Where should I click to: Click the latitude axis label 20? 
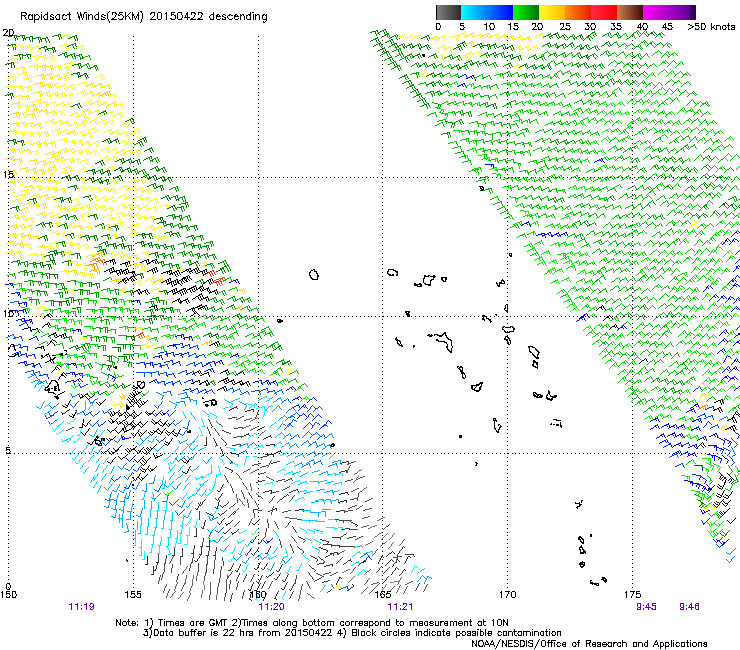coord(8,33)
